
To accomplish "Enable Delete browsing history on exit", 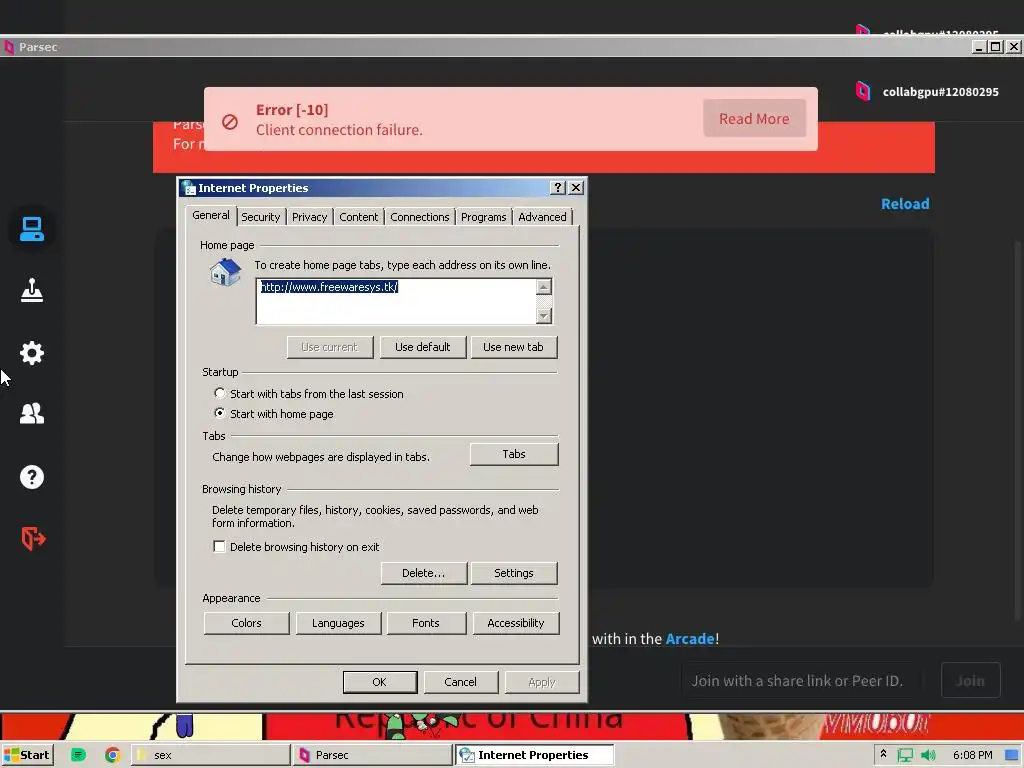I will click(219, 547).
